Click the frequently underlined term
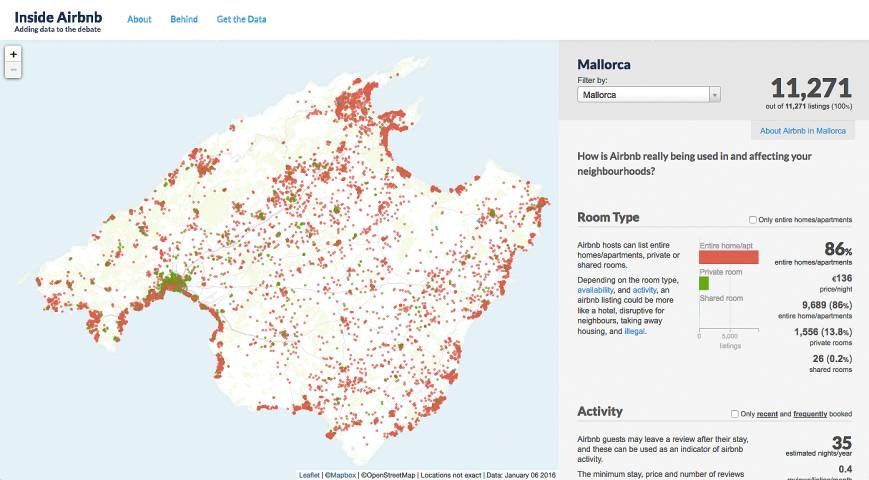The image size is (869, 480). tap(810, 414)
